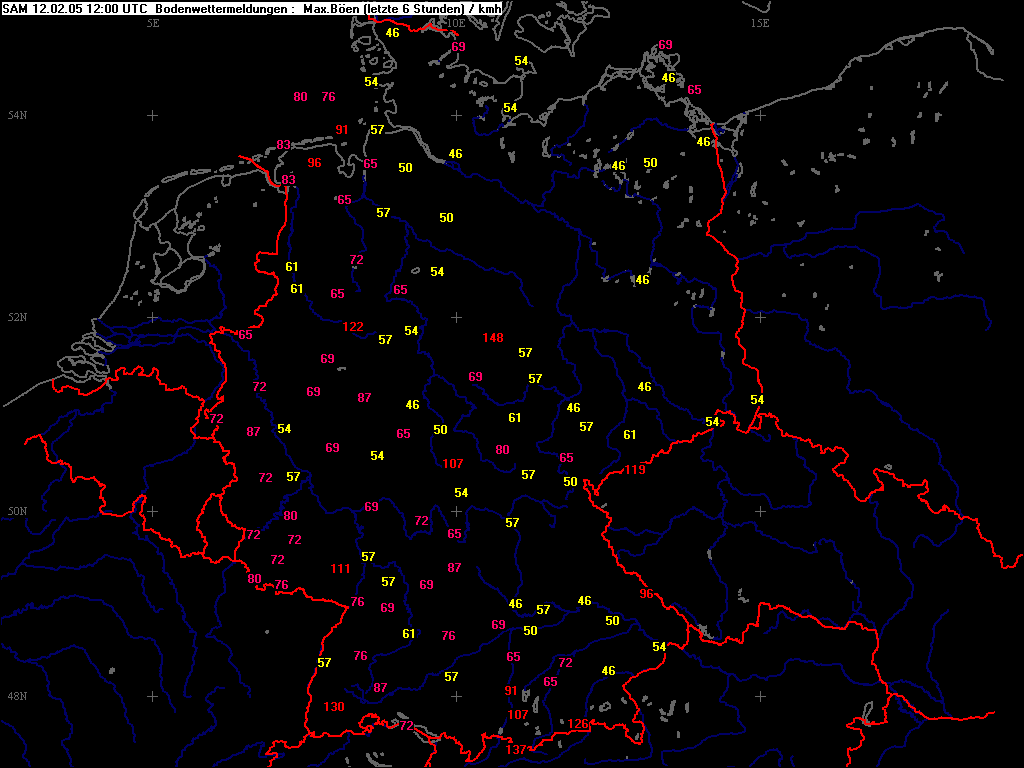Select the 137 gust reading
This screenshot has height=768, width=1024.
(x=516, y=750)
